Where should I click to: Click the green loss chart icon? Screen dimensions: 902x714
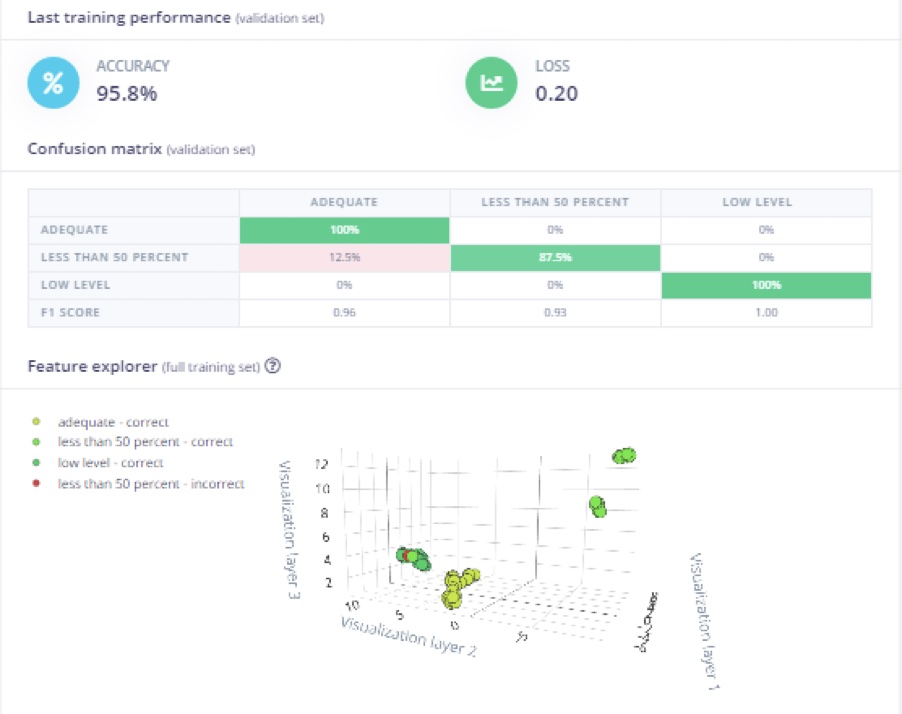tap(491, 83)
